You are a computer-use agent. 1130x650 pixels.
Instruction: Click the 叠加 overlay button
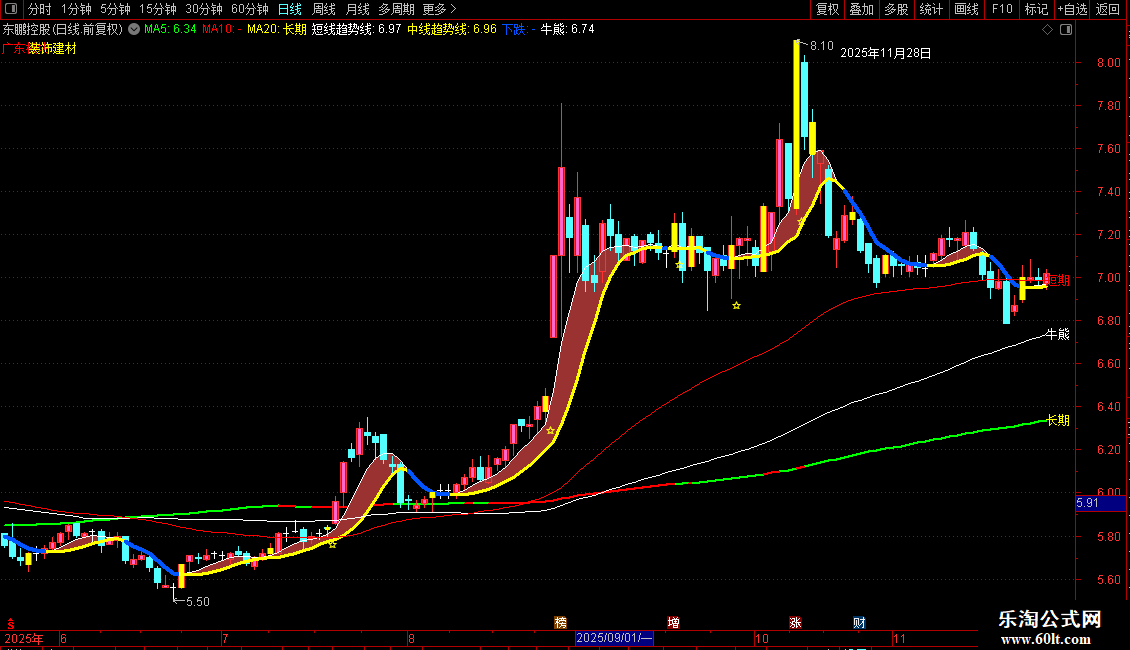(x=862, y=9)
